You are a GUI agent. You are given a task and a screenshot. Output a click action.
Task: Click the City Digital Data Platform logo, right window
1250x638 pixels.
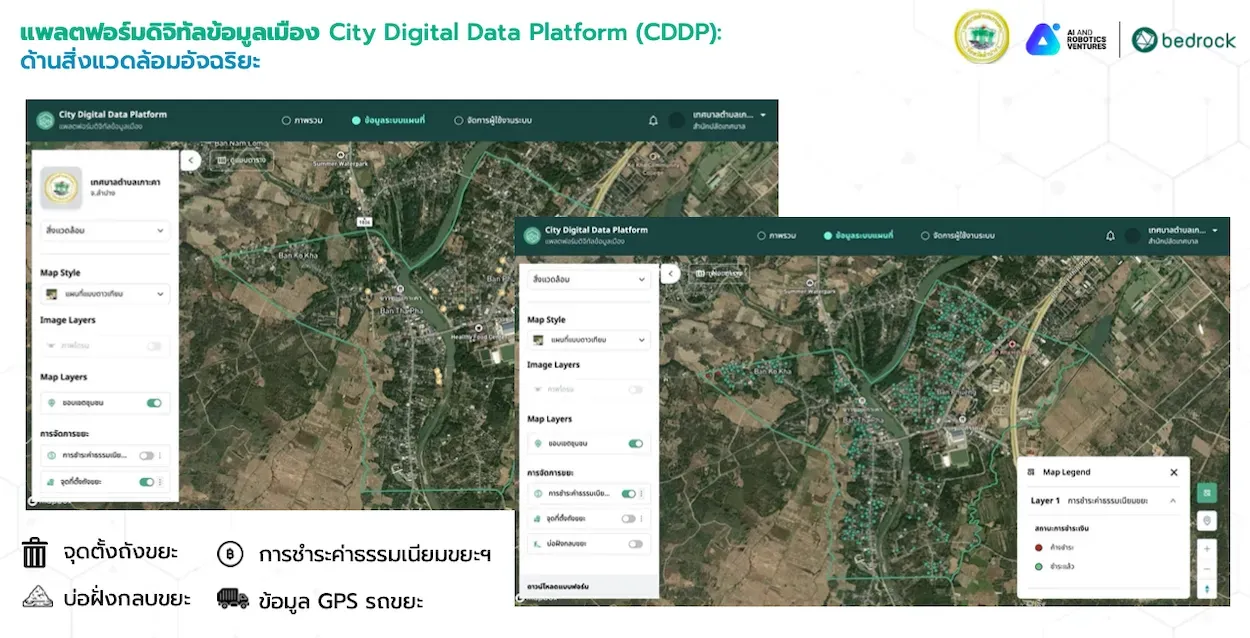531,235
